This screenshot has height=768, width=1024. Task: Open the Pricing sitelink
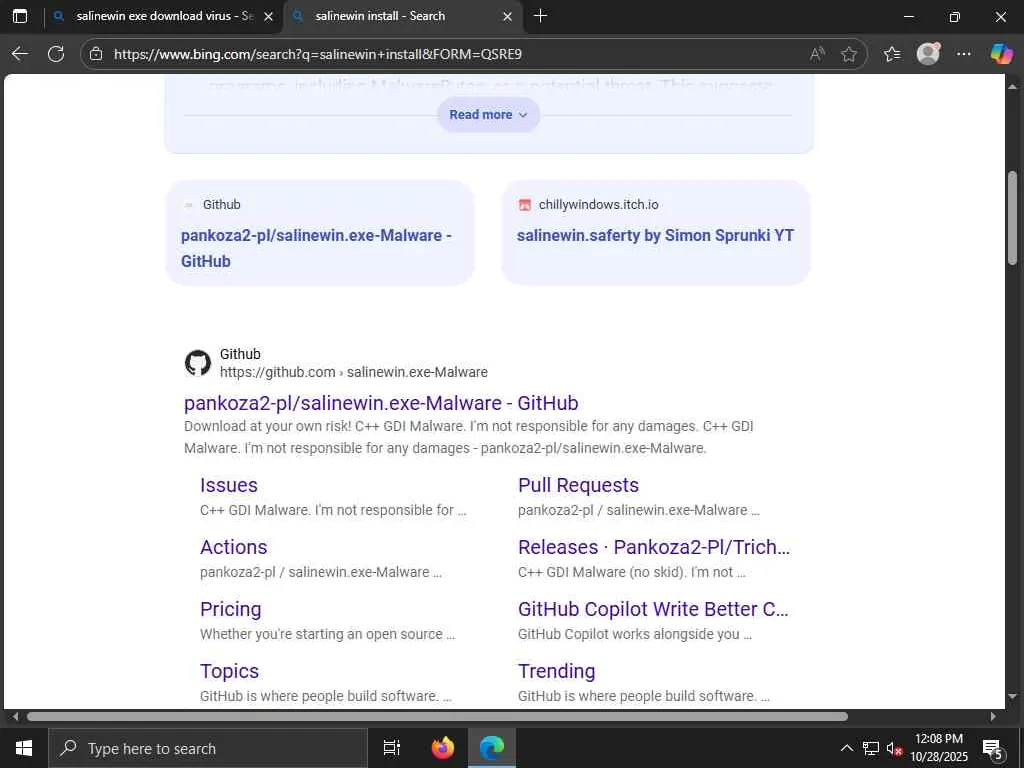231,609
